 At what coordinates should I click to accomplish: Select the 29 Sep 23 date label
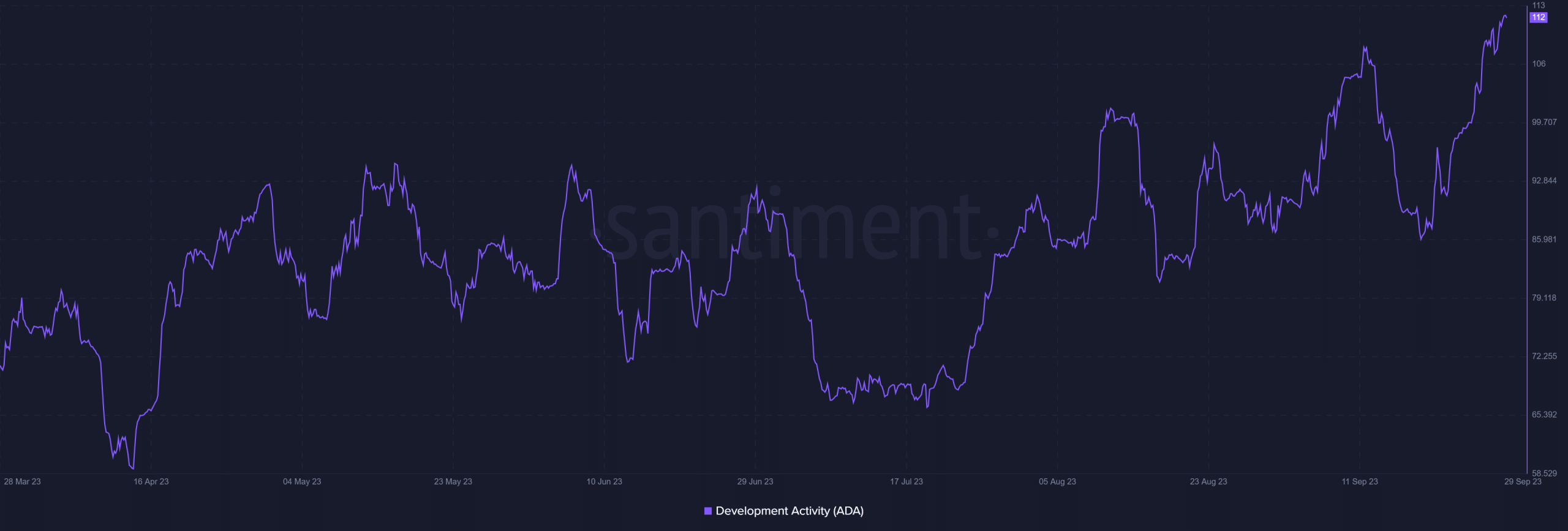click(1523, 481)
